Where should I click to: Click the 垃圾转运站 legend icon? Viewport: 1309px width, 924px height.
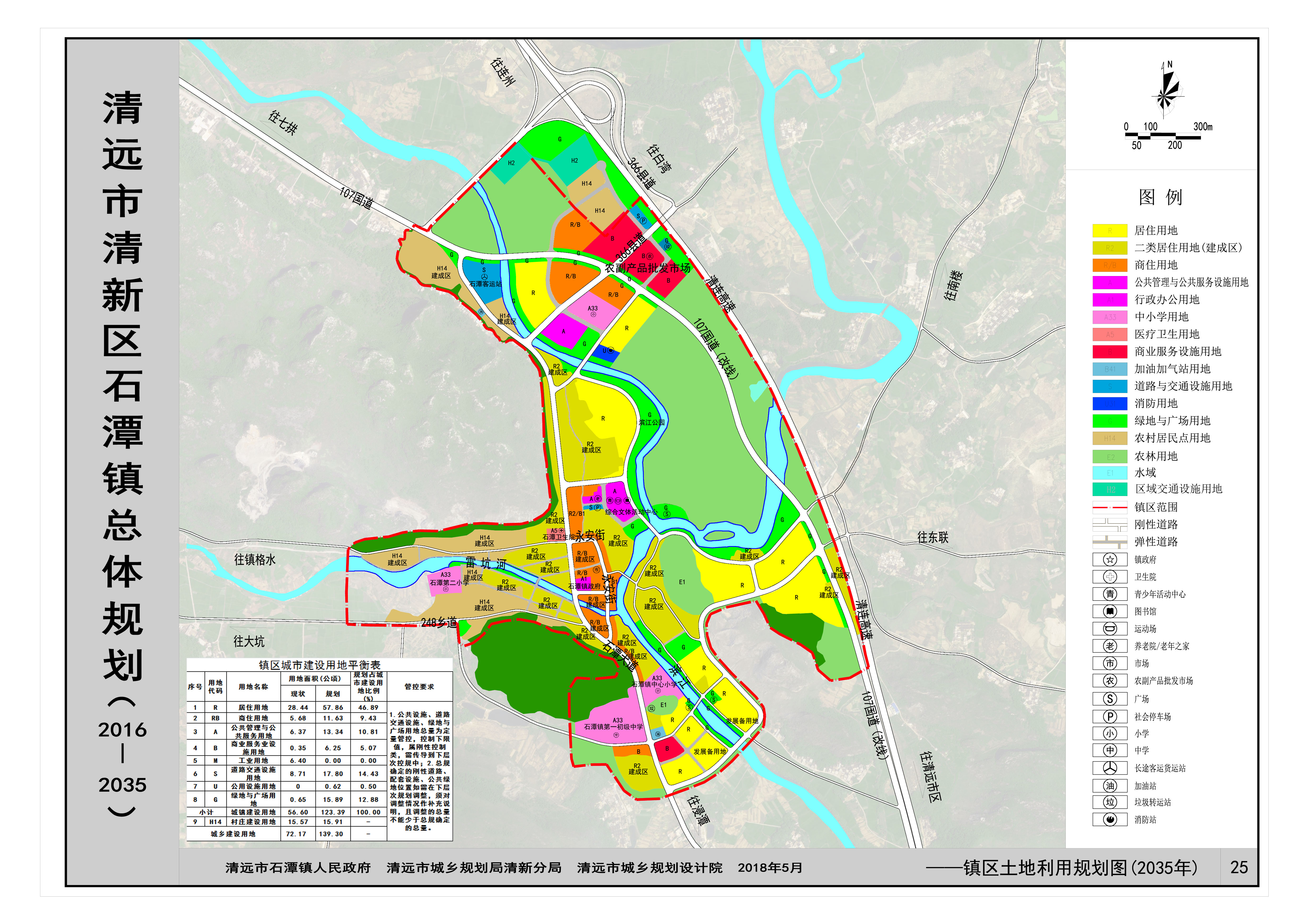(1110, 802)
